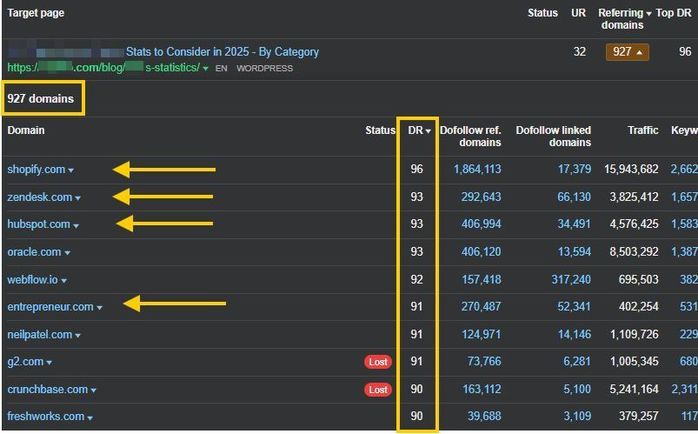Open hubspot.com dofollow ref. domains 406,994
This screenshot has height=434, width=698.
coord(481,224)
